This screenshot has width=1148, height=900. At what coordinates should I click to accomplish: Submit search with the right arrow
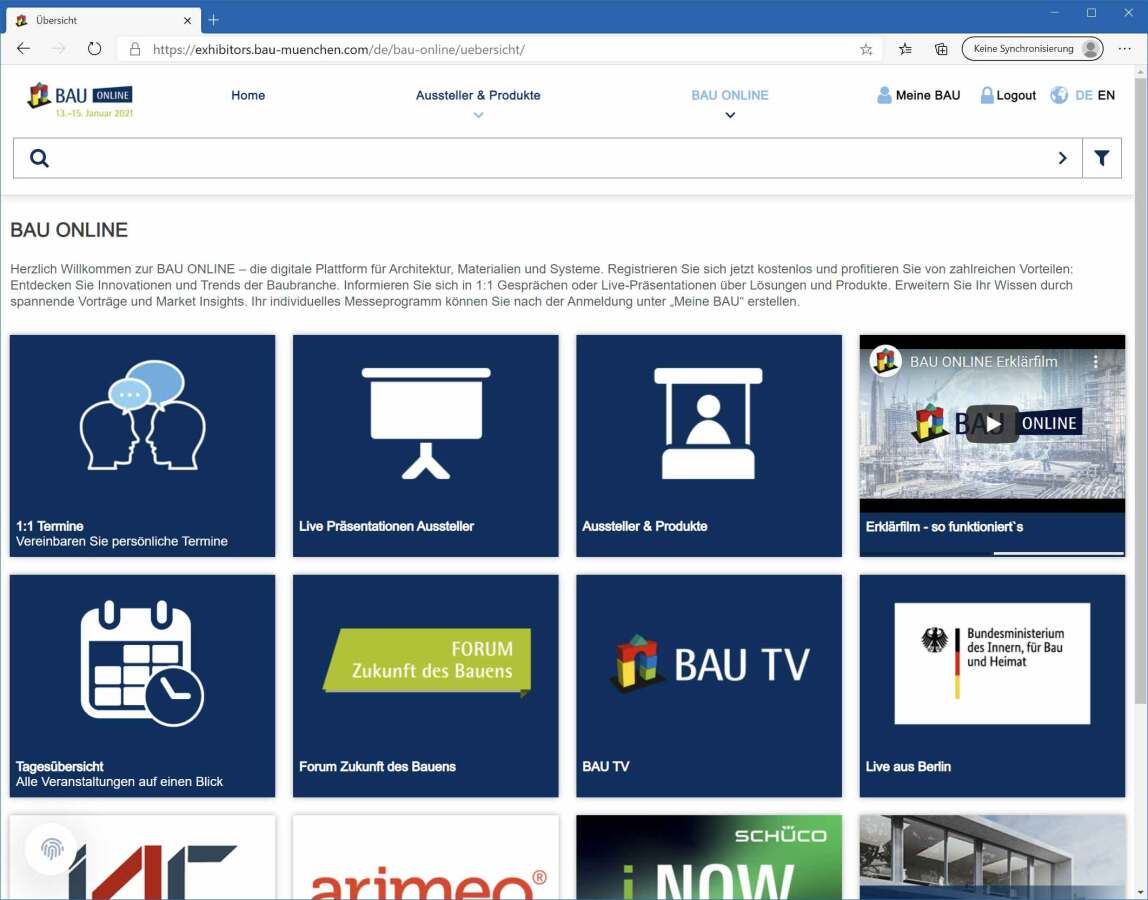(1062, 158)
